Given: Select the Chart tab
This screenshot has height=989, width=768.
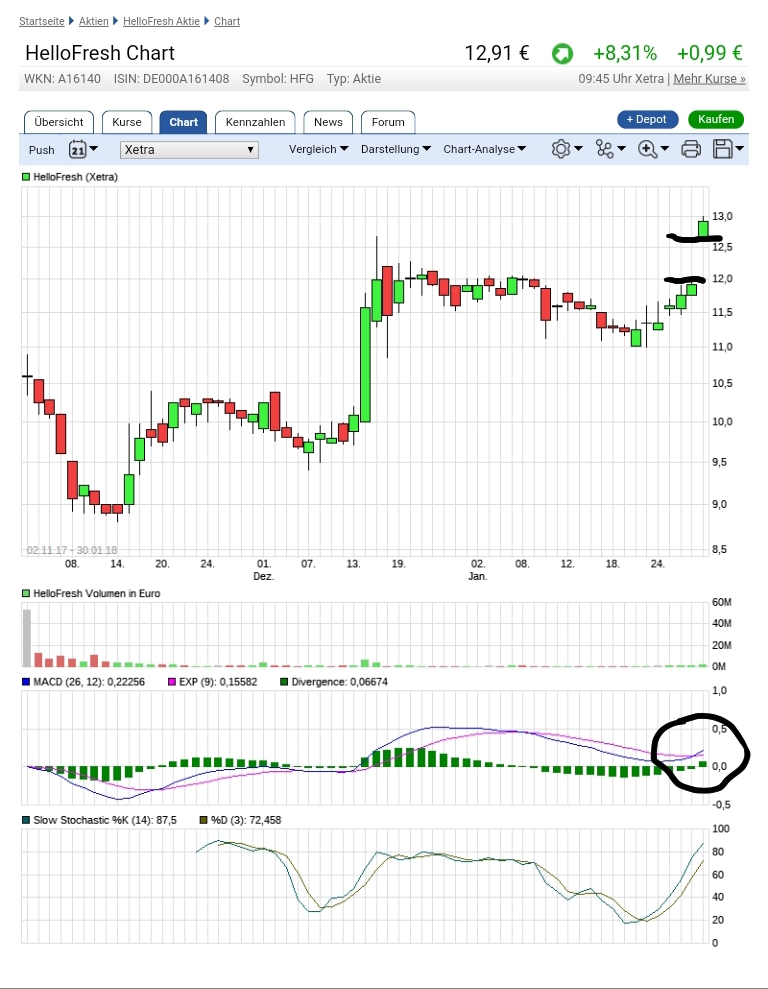Looking at the screenshot, I should pos(183,122).
